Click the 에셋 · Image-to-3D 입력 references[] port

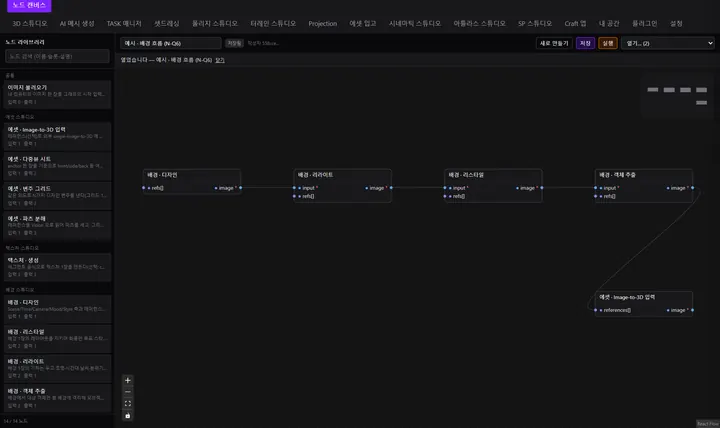click(596, 310)
